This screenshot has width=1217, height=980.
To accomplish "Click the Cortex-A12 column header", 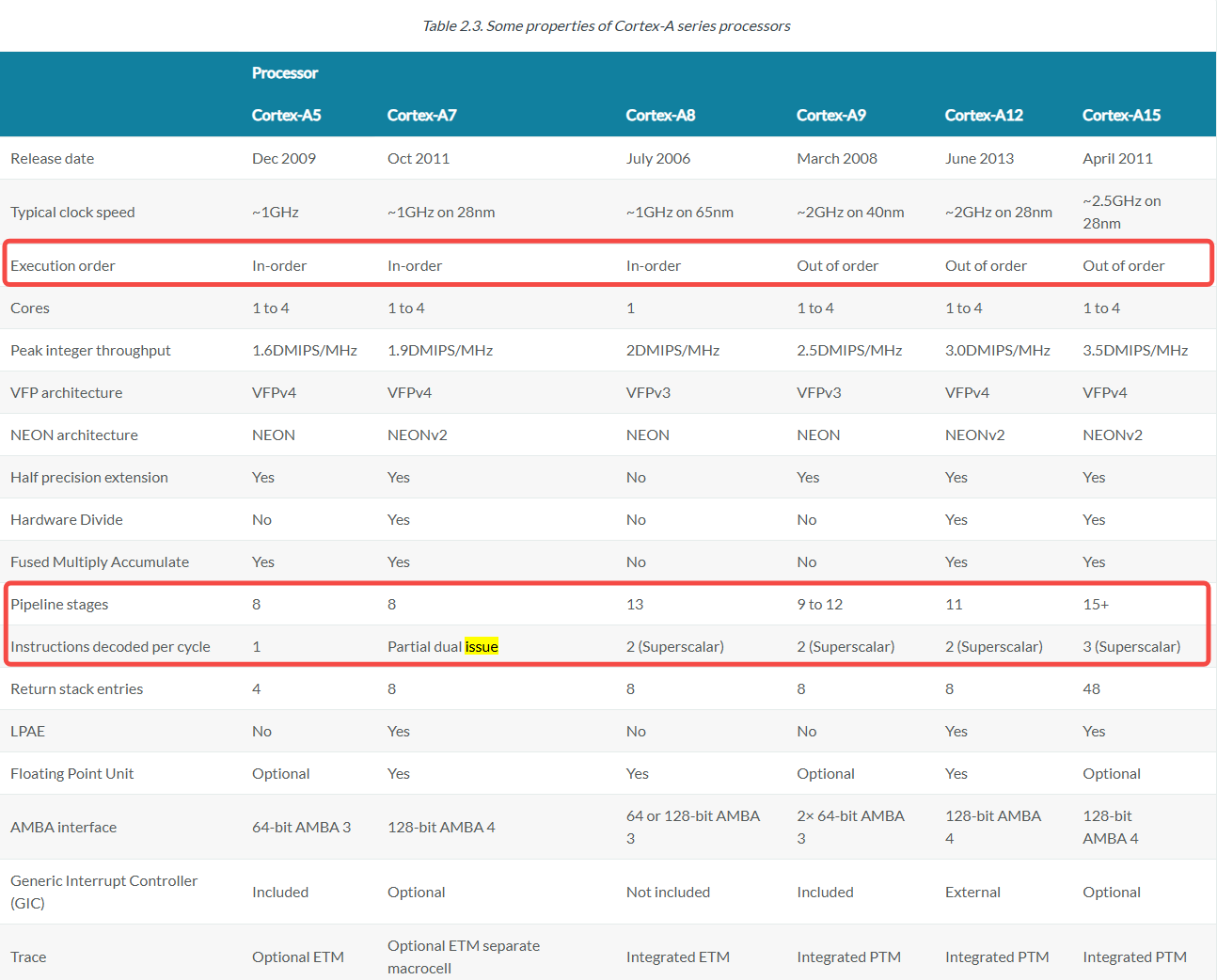I will 984,116.
